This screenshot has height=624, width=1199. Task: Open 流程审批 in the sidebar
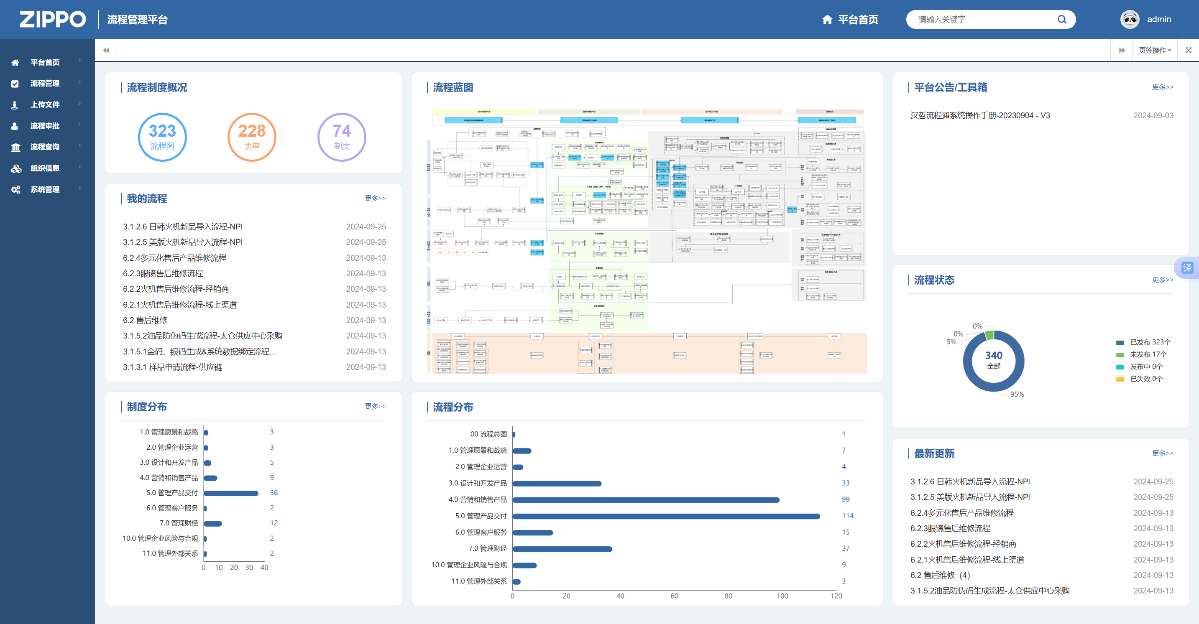click(45, 126)
